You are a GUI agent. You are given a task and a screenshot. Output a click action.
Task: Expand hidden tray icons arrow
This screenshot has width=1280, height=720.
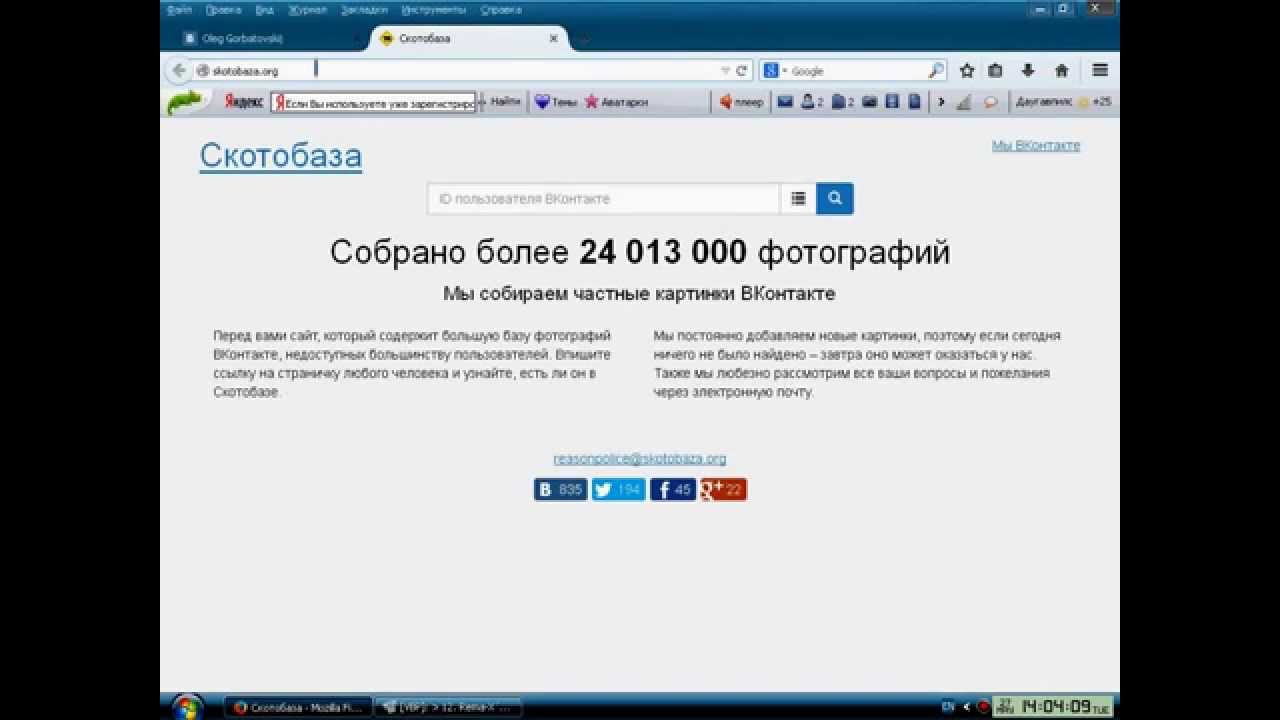coord(967,707)
